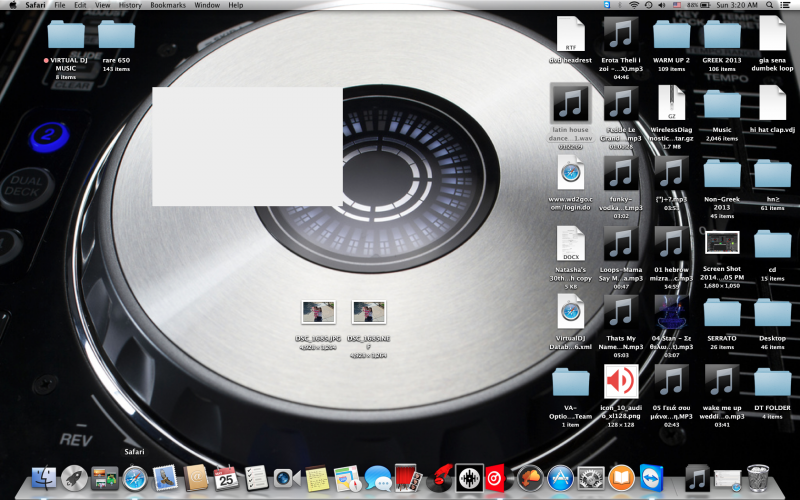Open the Wi-Fi status menu
The image size is (800, 500).
click(x=633, y=5)
